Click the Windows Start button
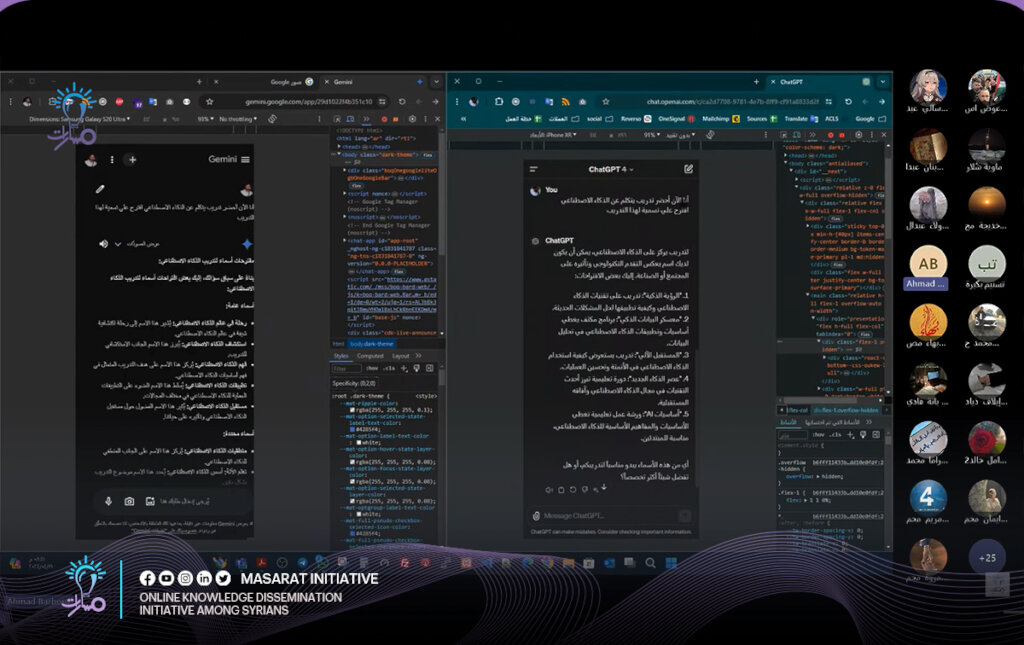 coord(671,563)
